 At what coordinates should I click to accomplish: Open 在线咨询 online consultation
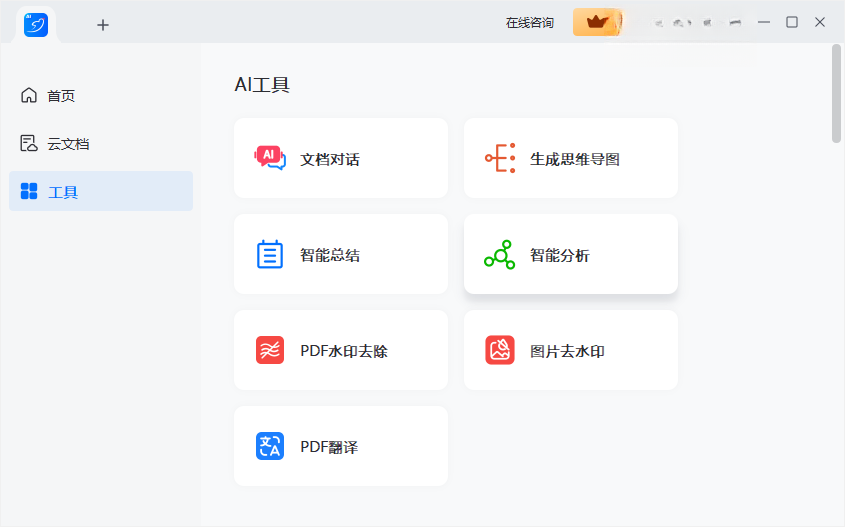[x=529, y=23]
